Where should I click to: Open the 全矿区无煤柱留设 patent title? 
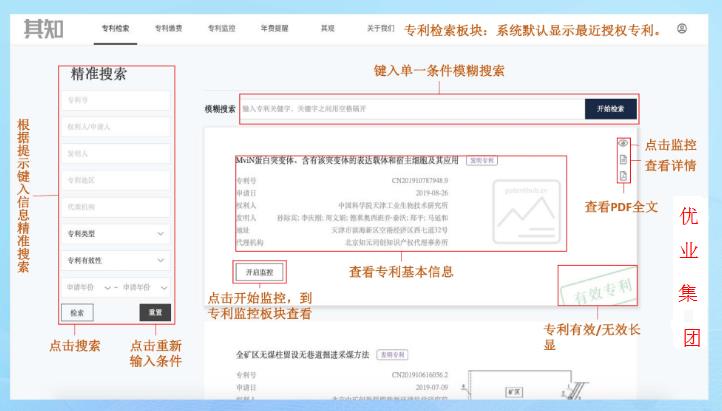coord(303,354)
